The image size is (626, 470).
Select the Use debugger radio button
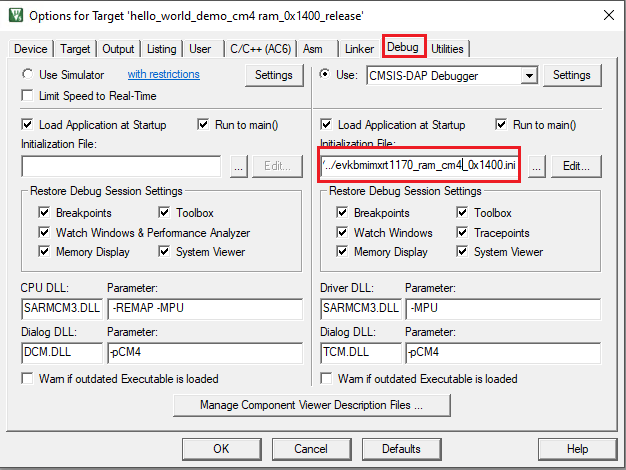click(x=325, y=75)
